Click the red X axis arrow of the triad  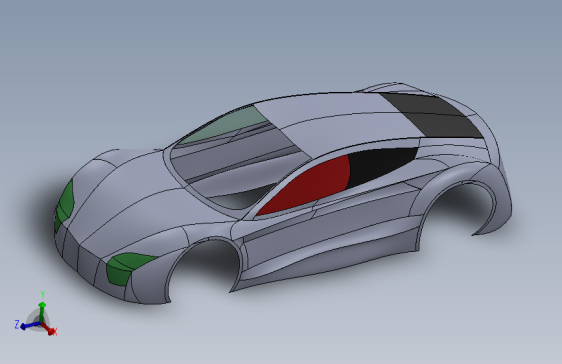48,328
